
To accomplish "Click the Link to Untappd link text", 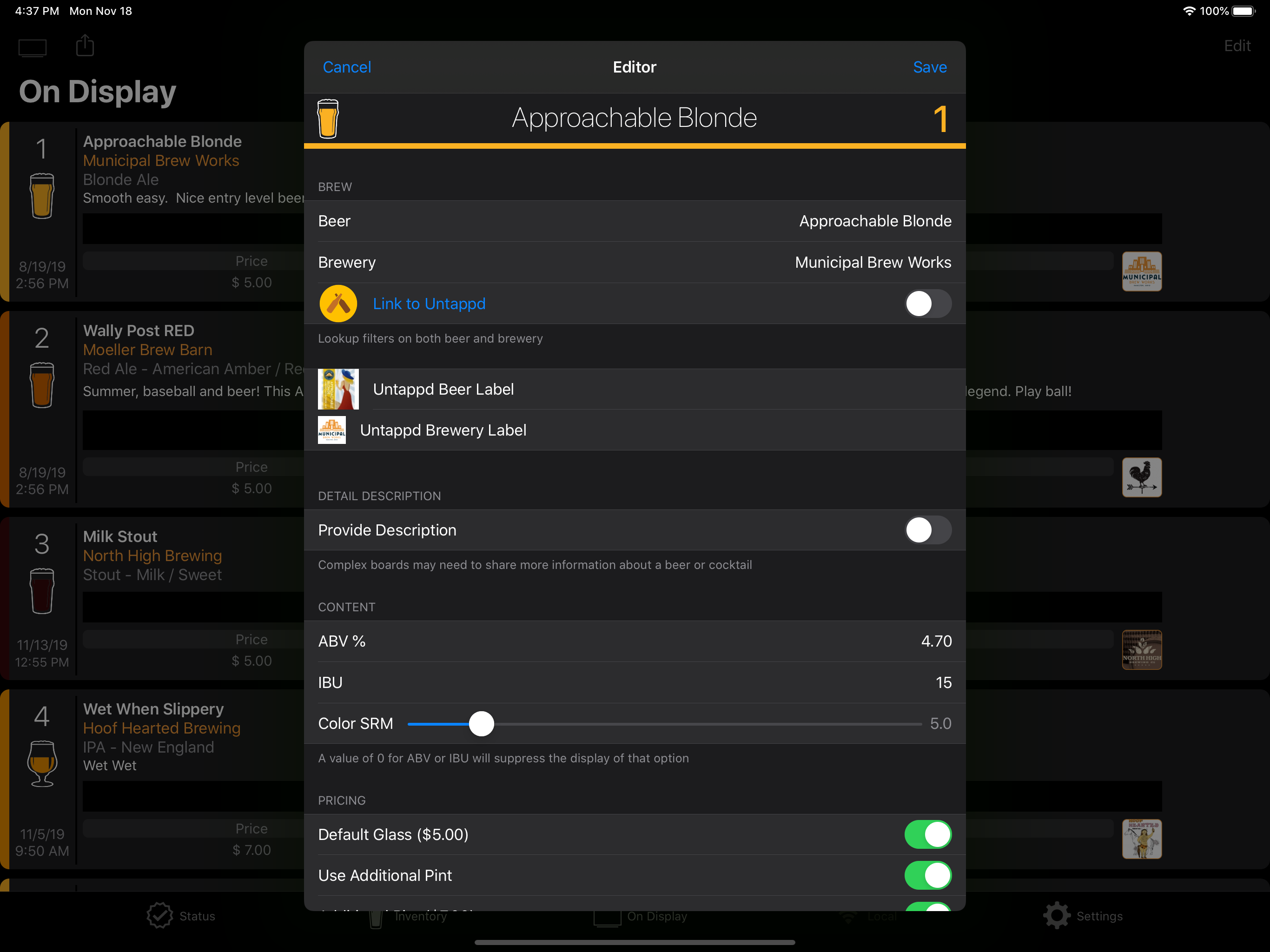I will (x=429, y=304).
